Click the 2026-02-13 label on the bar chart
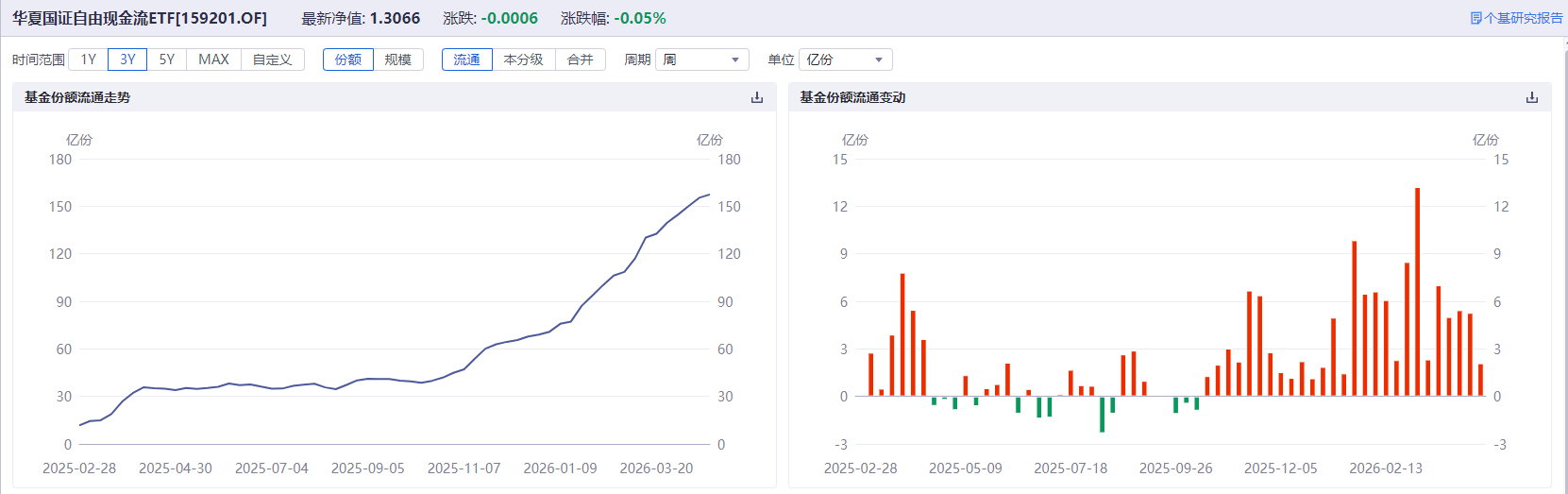Viewport: 1568px width, 494px height. tap(1386, 468)
